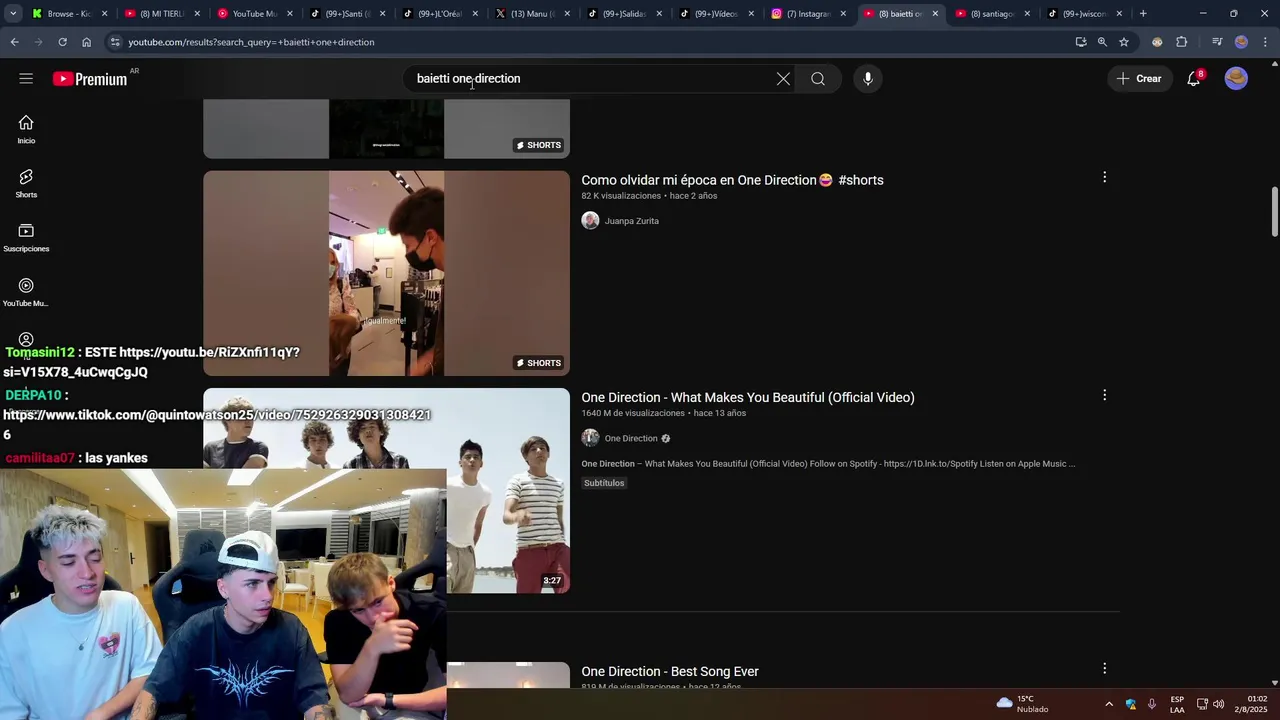Open the volume speaker tray icon

click(1219, 704)
